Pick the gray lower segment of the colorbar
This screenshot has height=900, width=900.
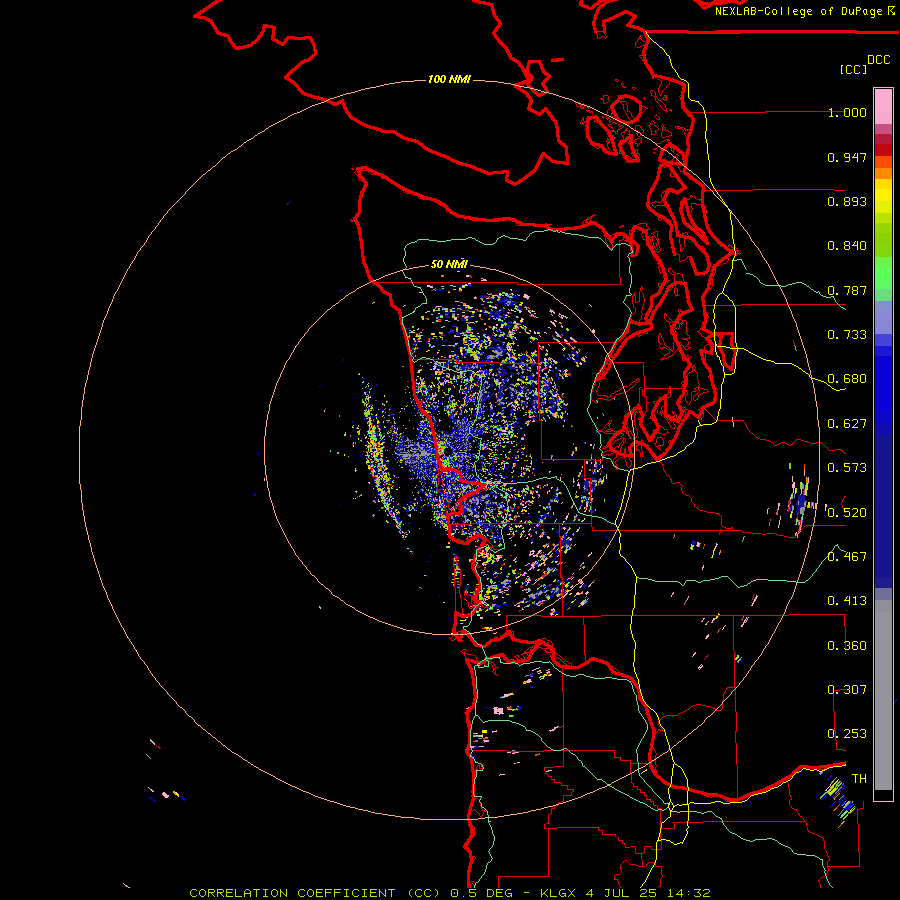[883, 695]
